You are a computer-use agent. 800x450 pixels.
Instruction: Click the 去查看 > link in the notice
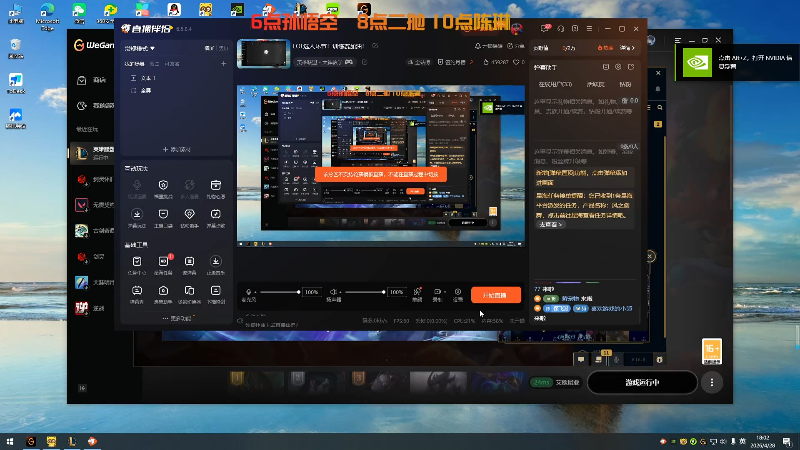pyautogui.click(x=551, y=224)
